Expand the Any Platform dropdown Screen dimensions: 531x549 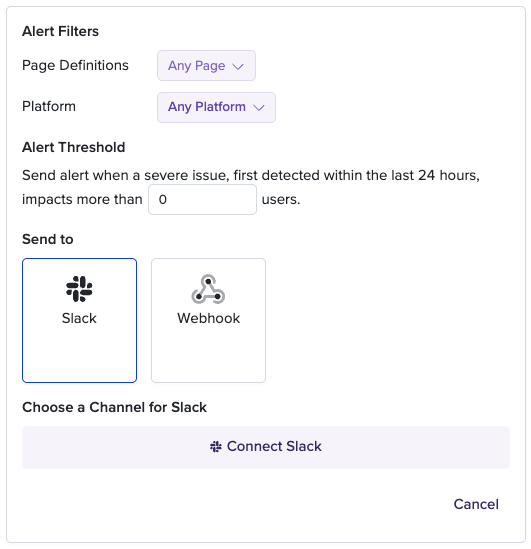216,107
